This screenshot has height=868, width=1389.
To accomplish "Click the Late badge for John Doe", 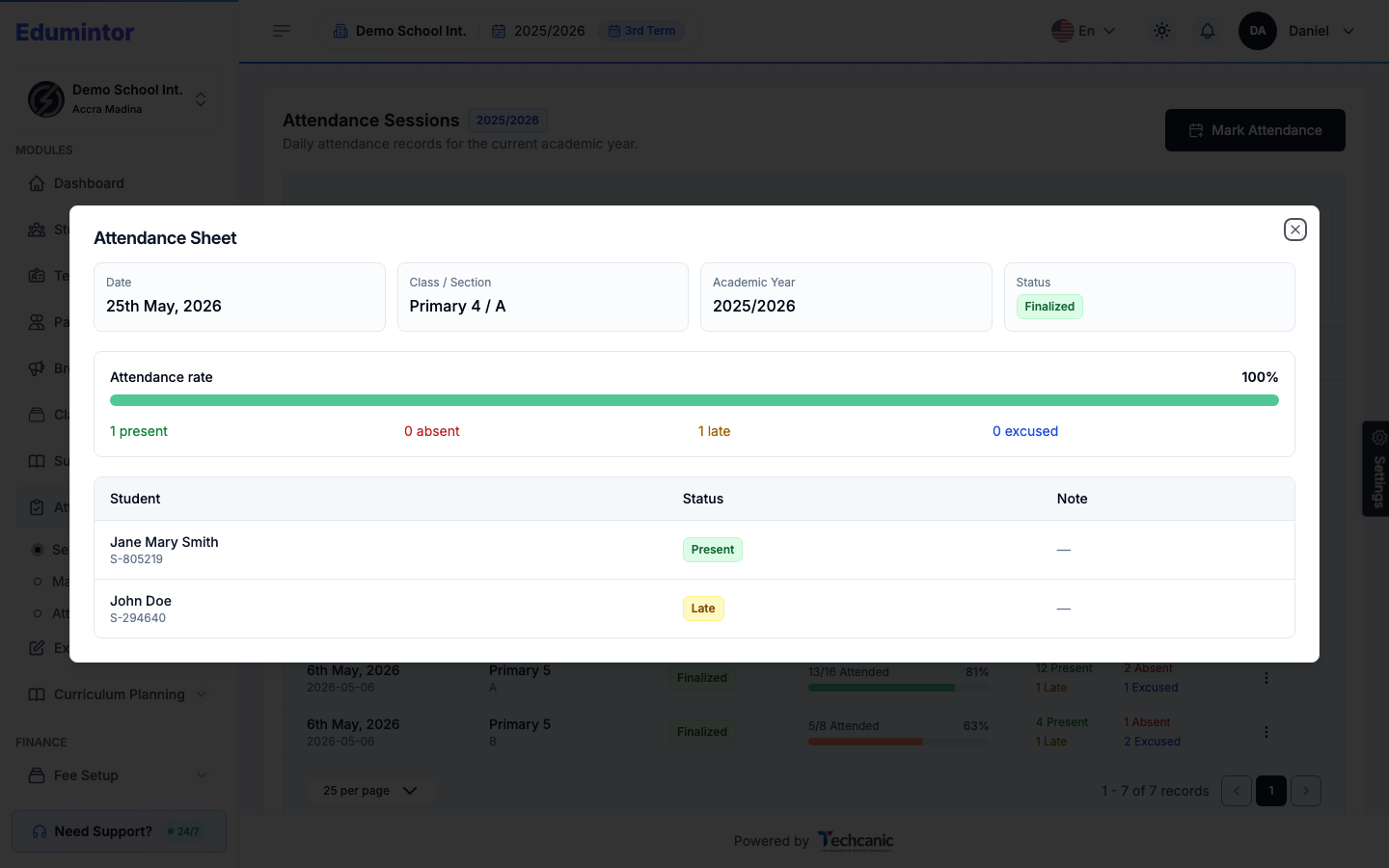I will tap(703, 609).
